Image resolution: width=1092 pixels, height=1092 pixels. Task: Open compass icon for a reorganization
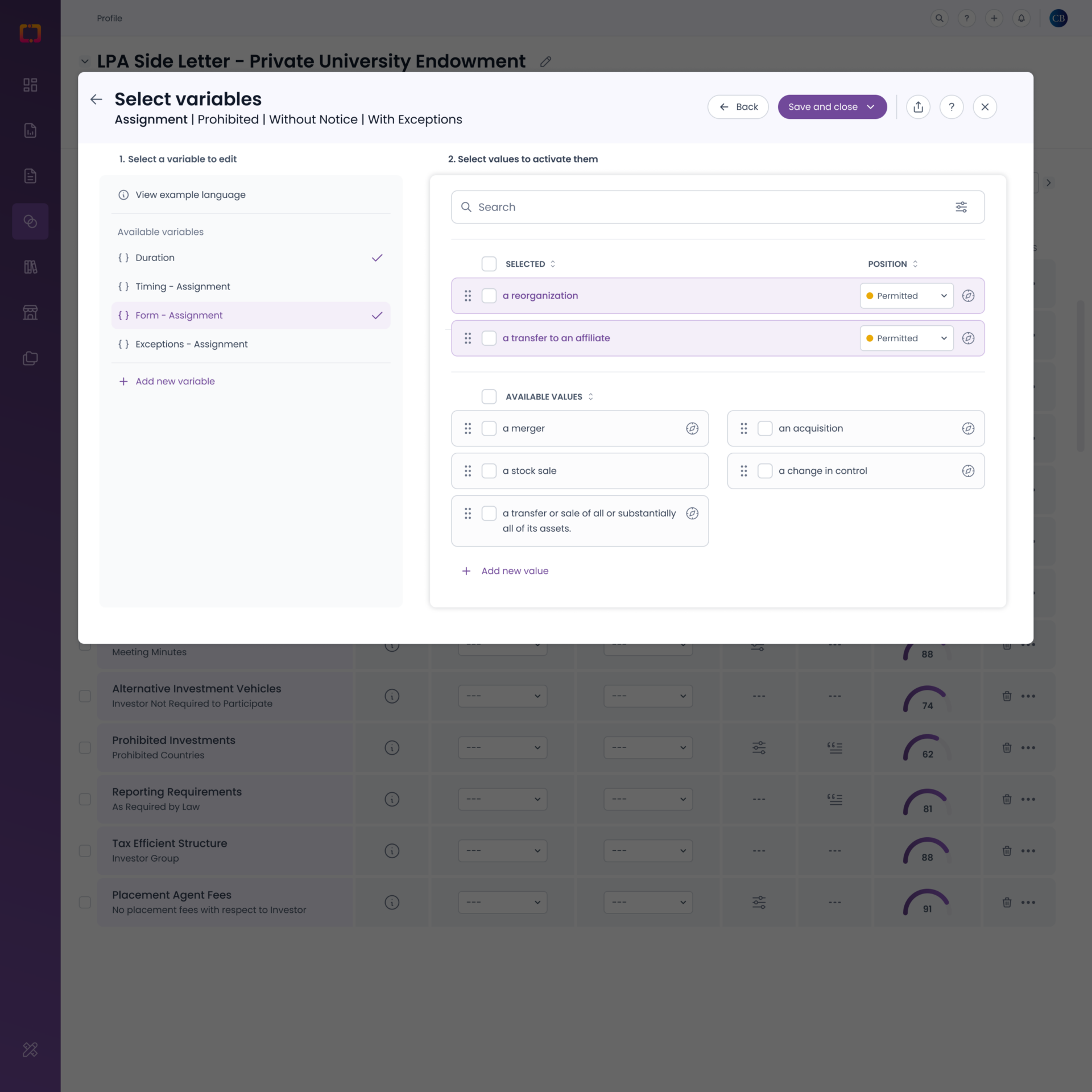[968, 296]
